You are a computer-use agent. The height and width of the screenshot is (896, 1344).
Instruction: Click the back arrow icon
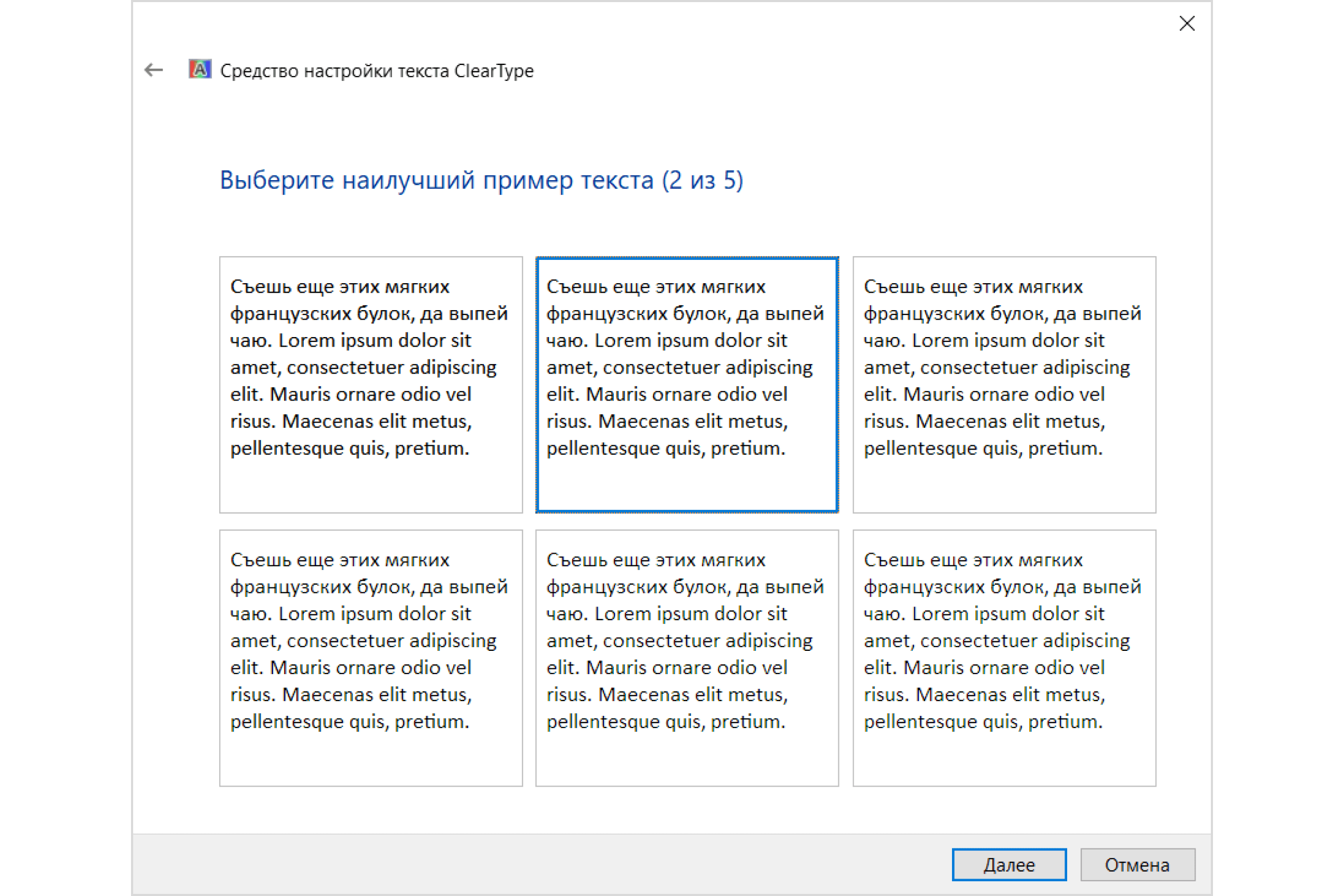pyautogui.click(x=153, y=70)
